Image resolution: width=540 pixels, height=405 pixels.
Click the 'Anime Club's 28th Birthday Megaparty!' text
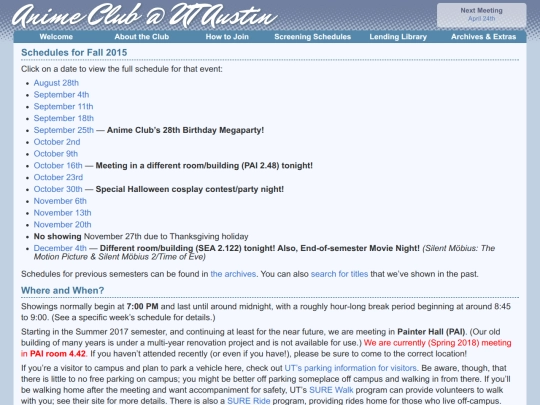click(185, 130)
